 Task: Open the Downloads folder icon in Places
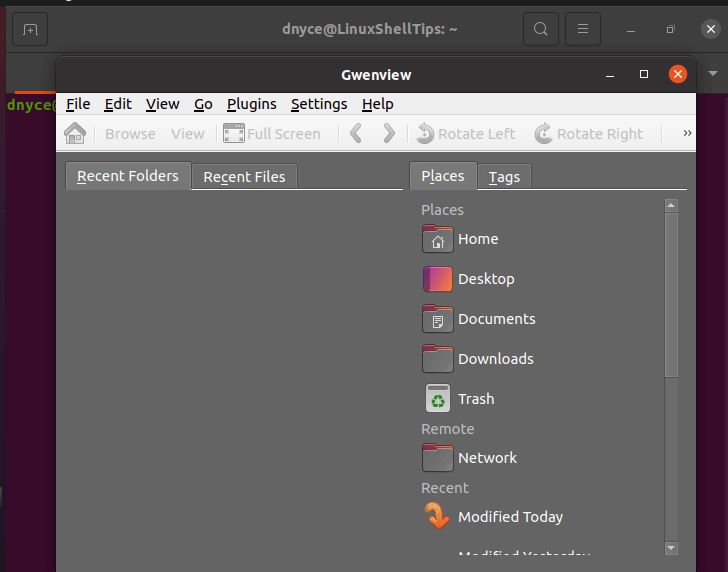437,358
